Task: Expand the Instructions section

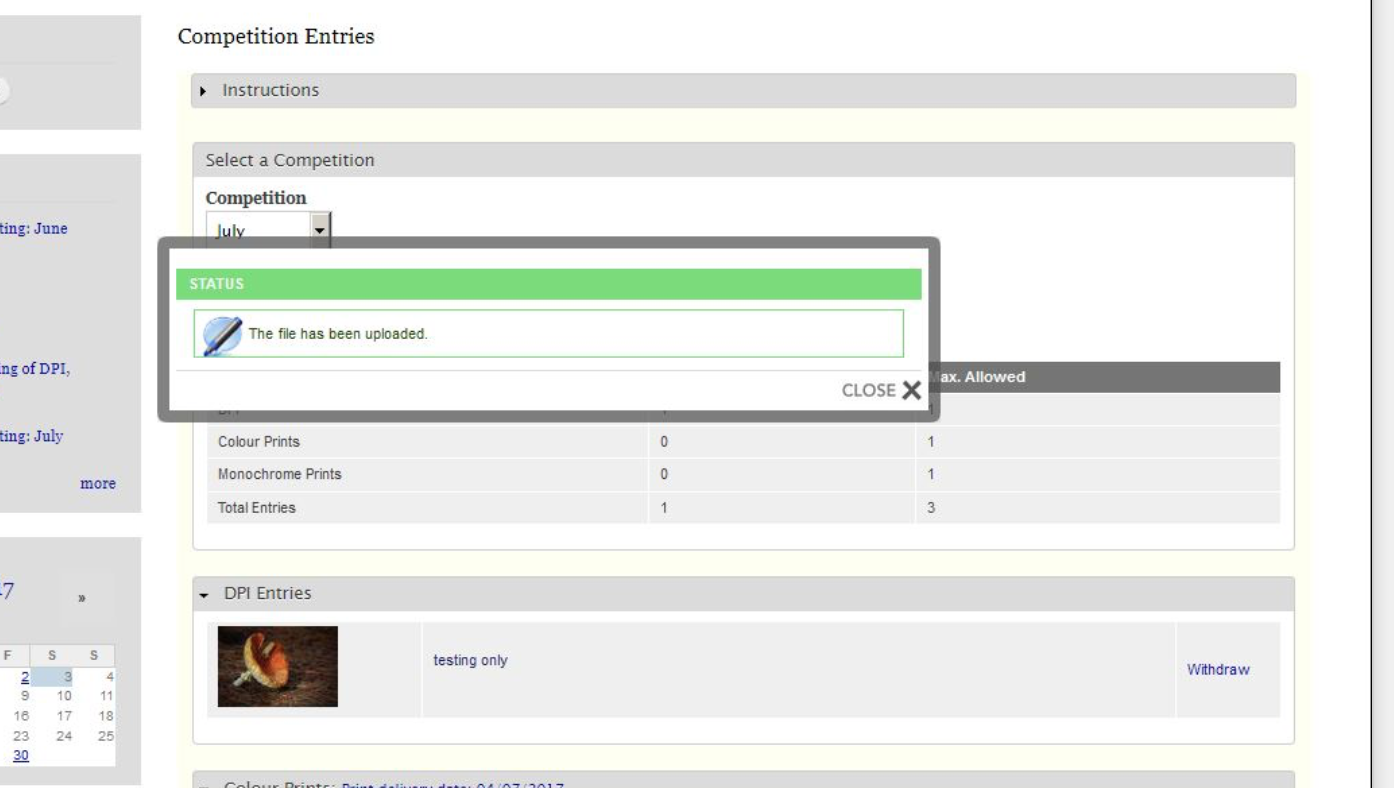Action: click(743, 90)
